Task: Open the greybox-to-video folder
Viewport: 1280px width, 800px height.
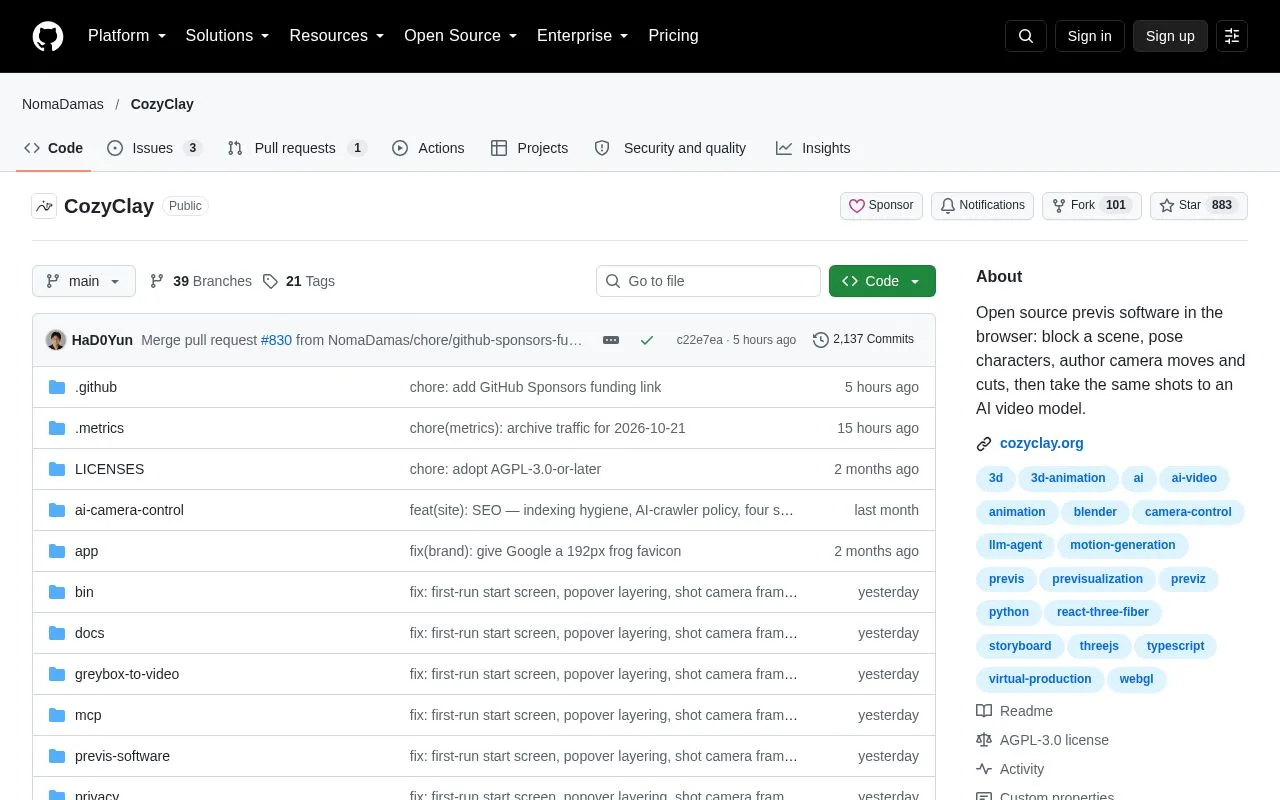Action: (127, 674)
